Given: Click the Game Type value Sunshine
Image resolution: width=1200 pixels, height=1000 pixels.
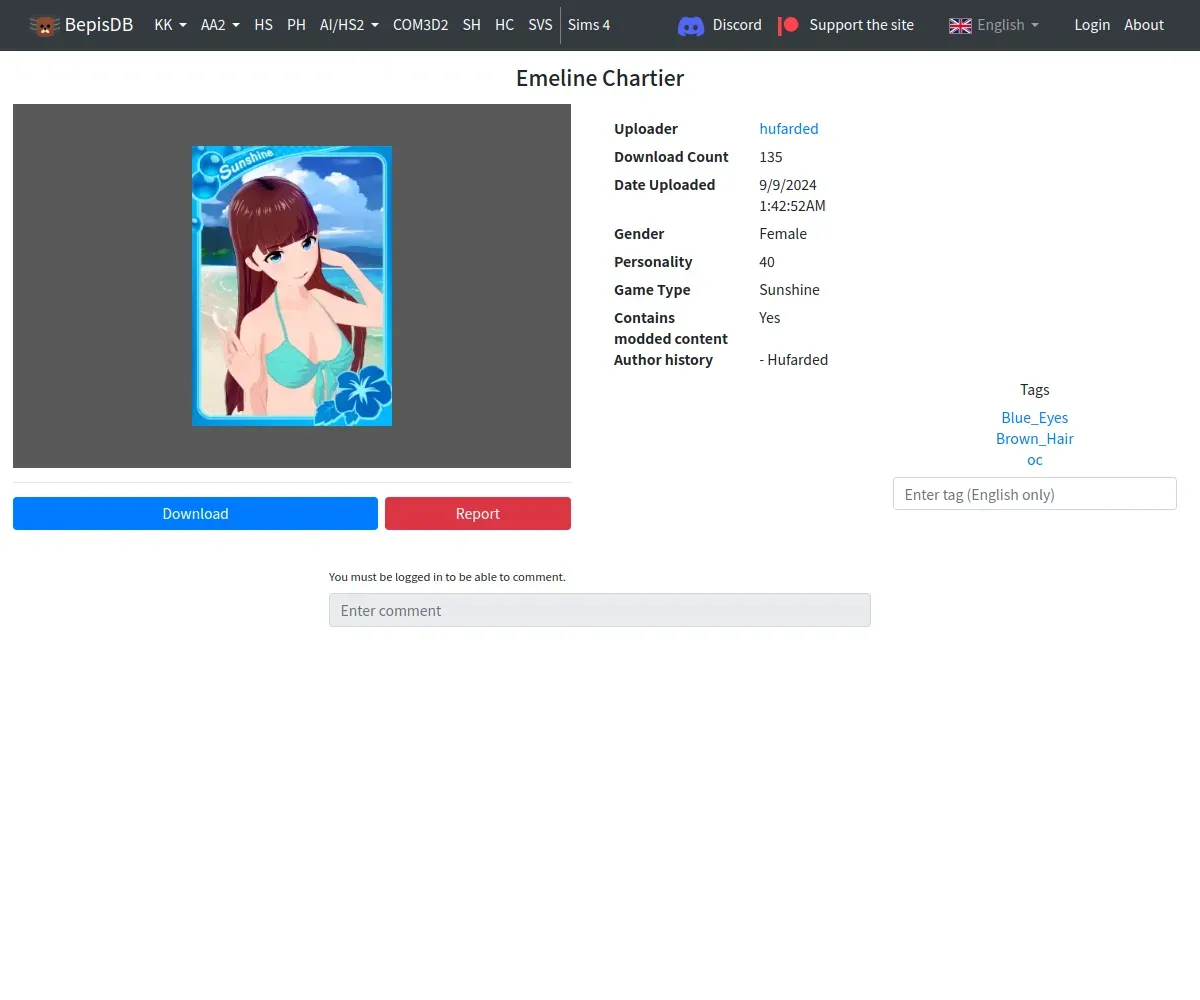Looking at the screenshot, I should [789, 290].
